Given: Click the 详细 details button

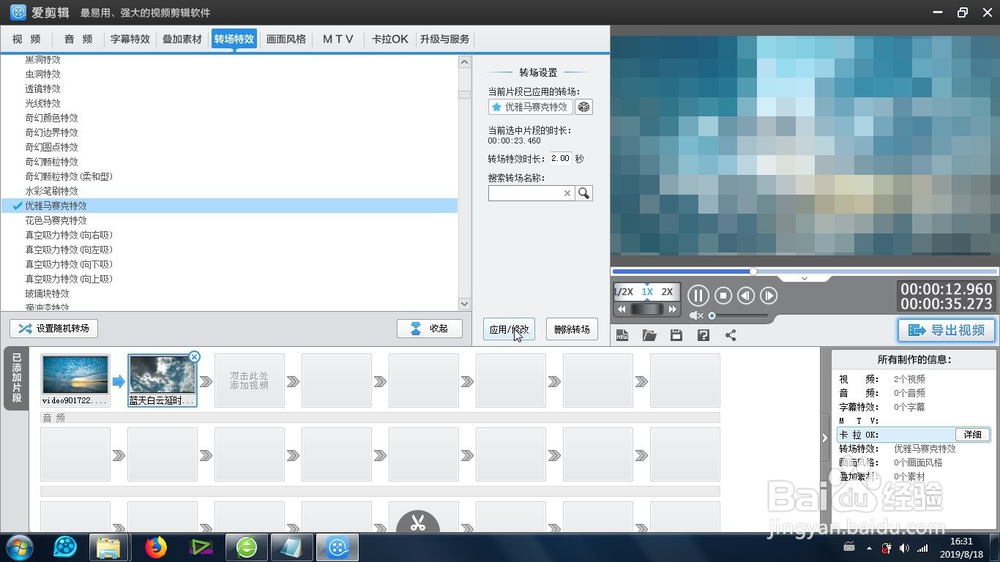Looking at the screenshot, I should pyautogui.click(x=973, y=434).
